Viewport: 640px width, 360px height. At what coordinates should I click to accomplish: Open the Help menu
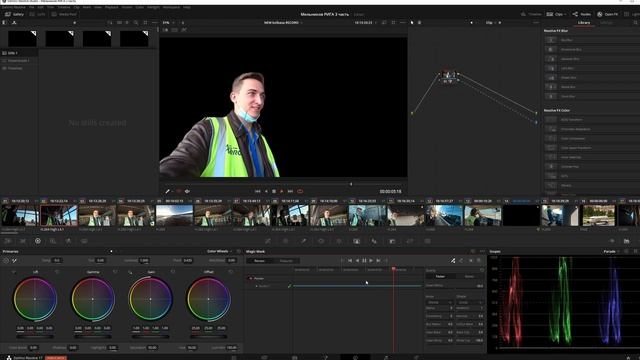click(x=187, y=7)
